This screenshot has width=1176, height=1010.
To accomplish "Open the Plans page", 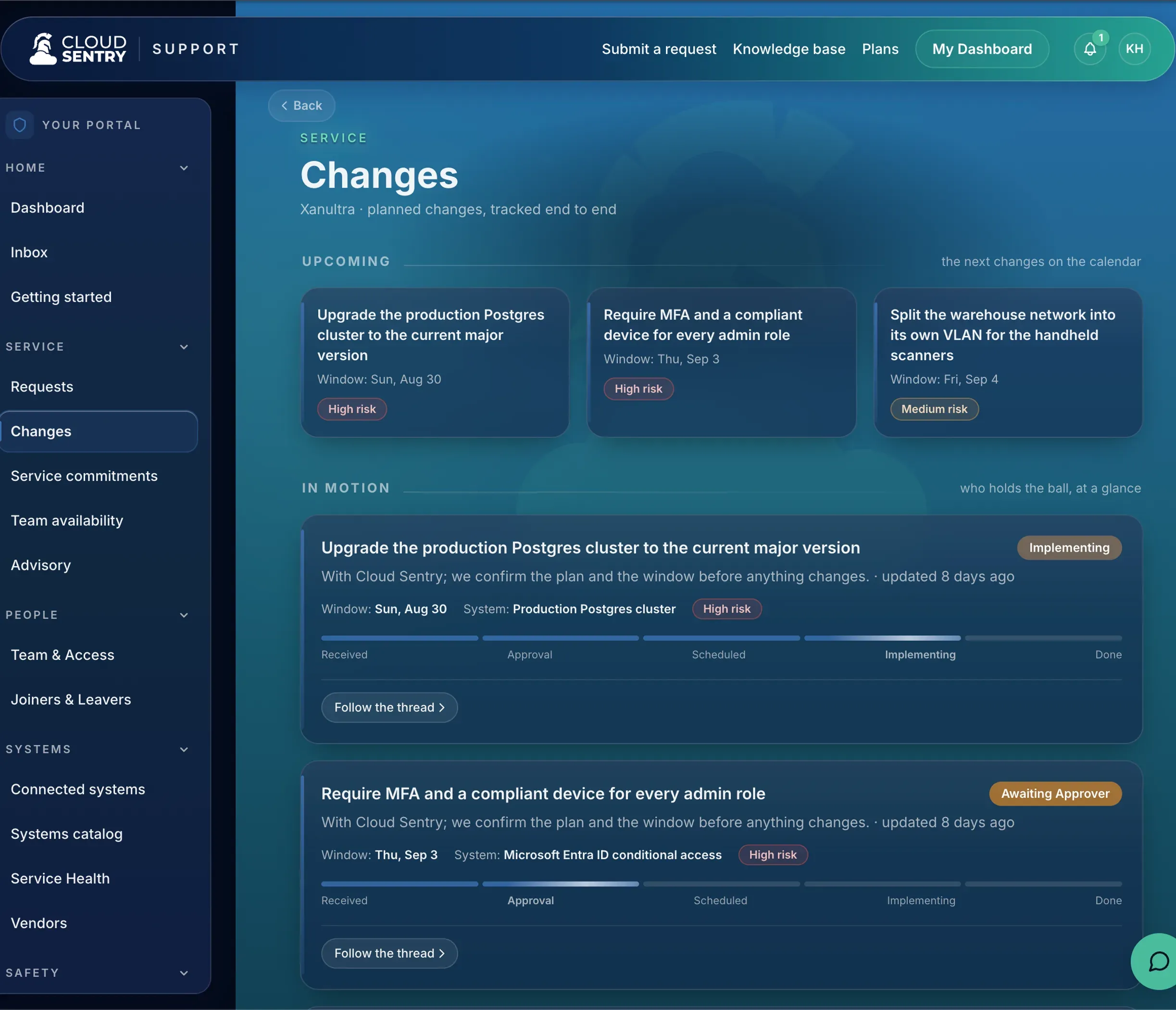I will tap(880, 50).
